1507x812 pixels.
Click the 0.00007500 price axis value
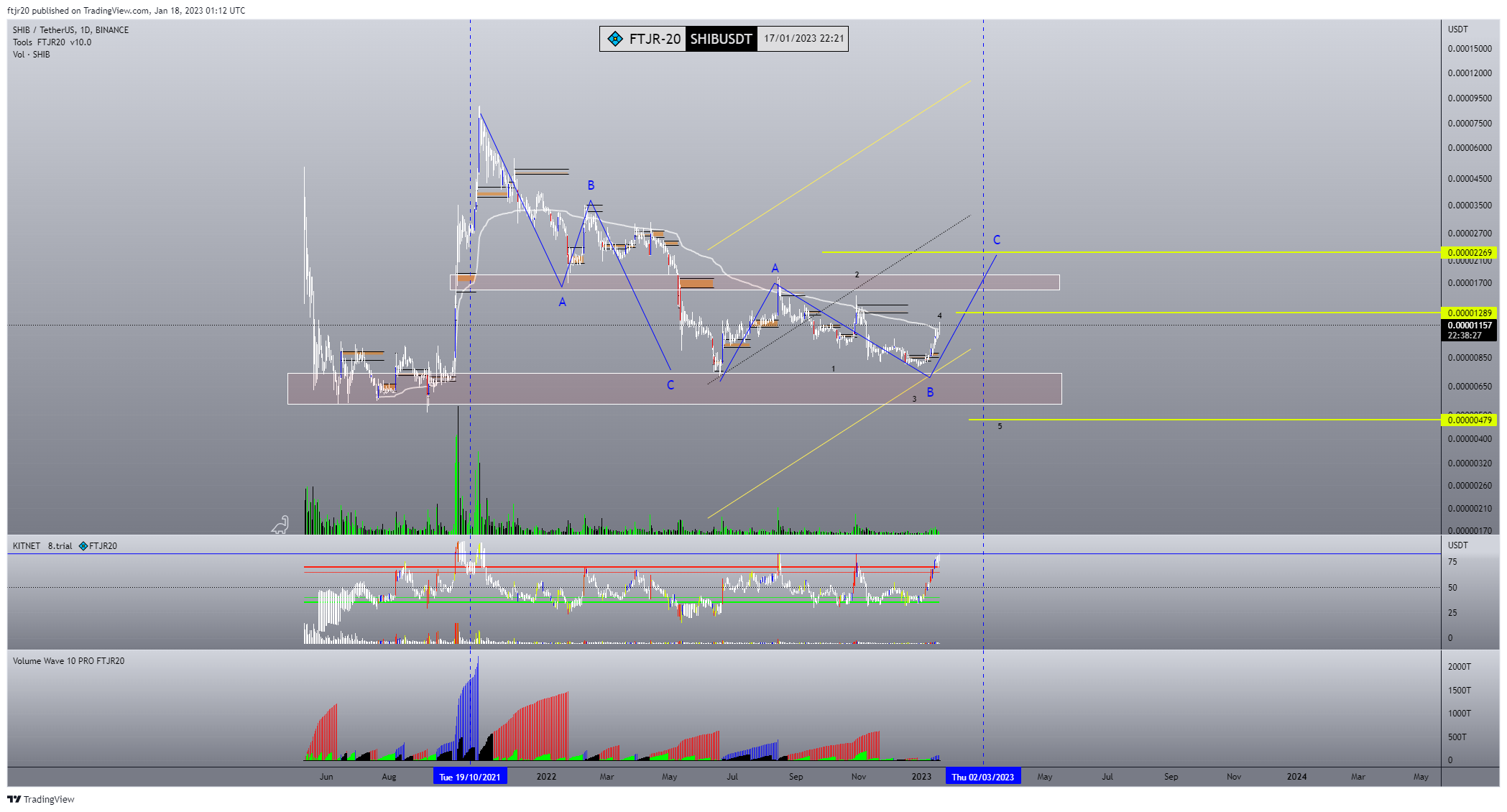(1470, 124)
